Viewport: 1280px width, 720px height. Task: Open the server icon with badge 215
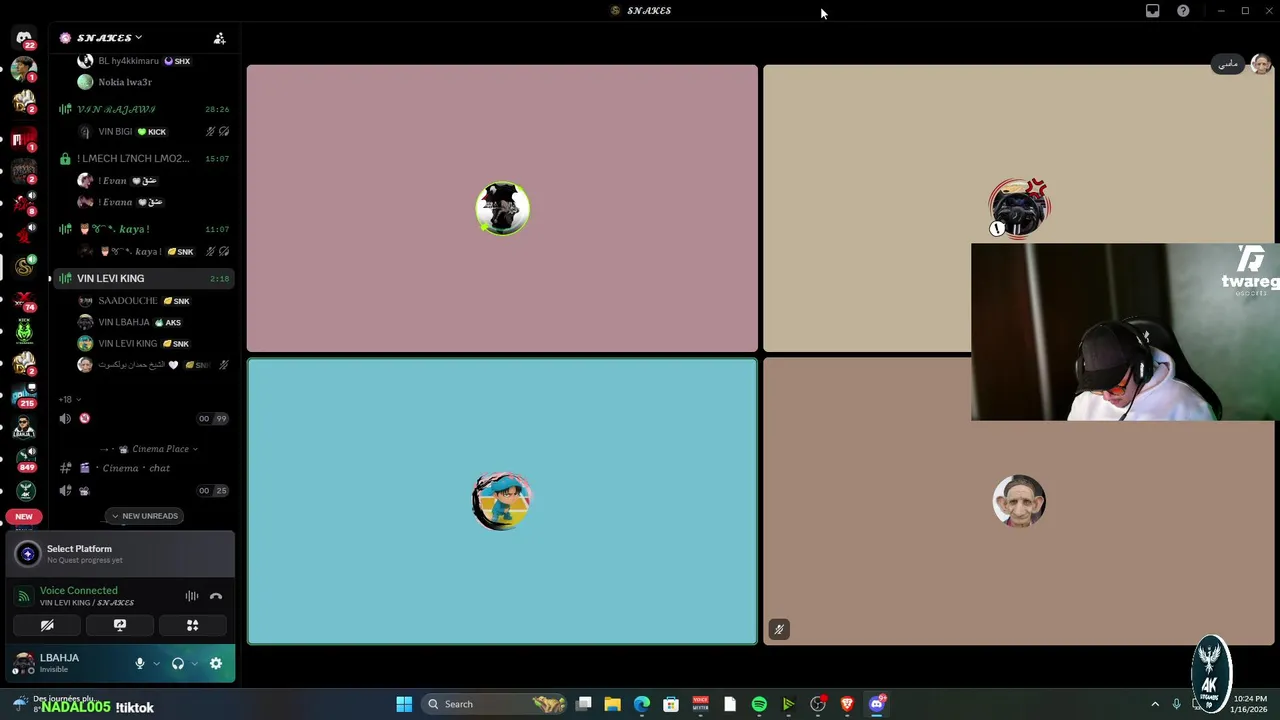24,395
